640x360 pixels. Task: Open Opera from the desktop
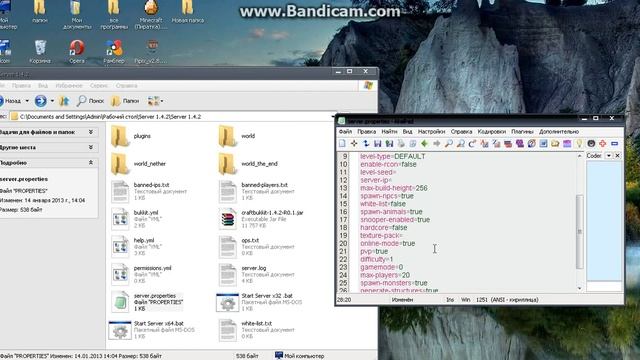coord(77,51)
